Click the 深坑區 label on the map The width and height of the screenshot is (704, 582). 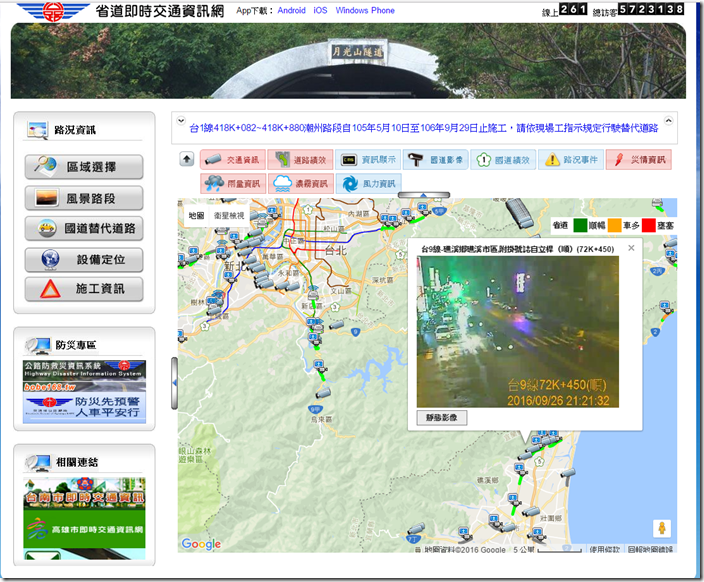pos(382,280)
